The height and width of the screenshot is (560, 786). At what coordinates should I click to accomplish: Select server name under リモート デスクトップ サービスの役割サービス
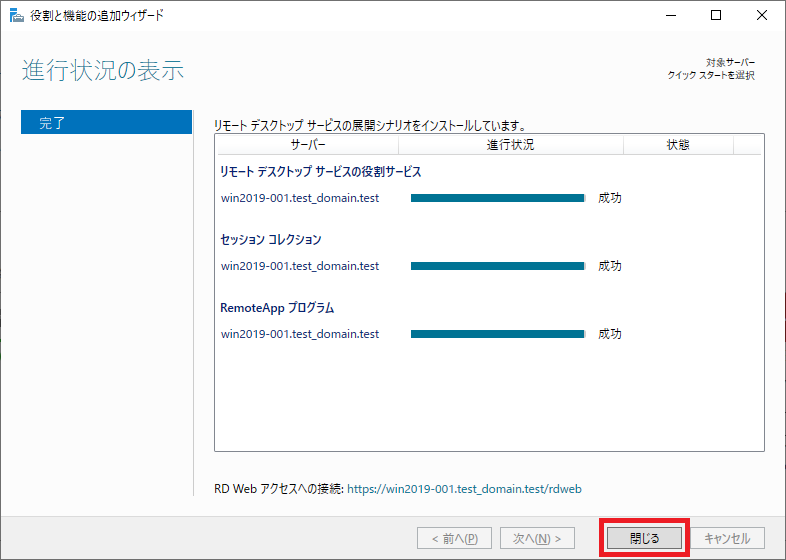[x=300, y=198]
